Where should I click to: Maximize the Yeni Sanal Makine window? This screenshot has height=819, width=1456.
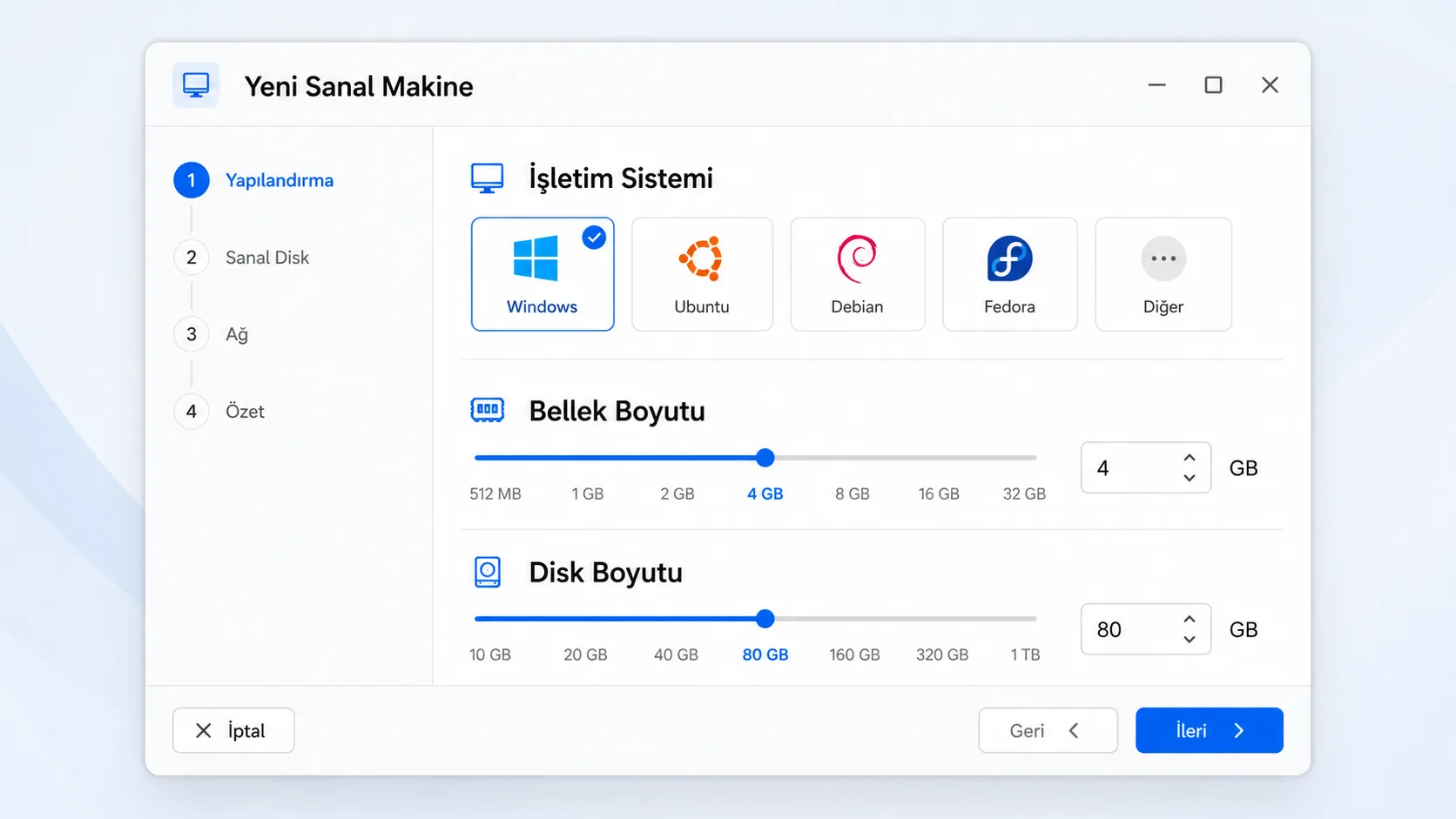[x=1214, y=85]
